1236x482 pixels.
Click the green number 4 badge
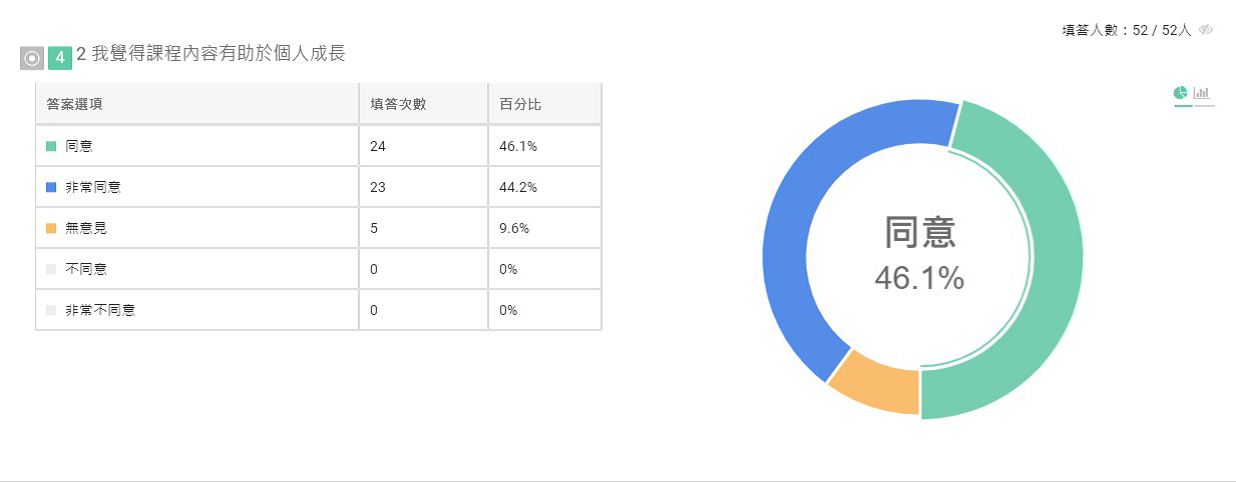60,58
